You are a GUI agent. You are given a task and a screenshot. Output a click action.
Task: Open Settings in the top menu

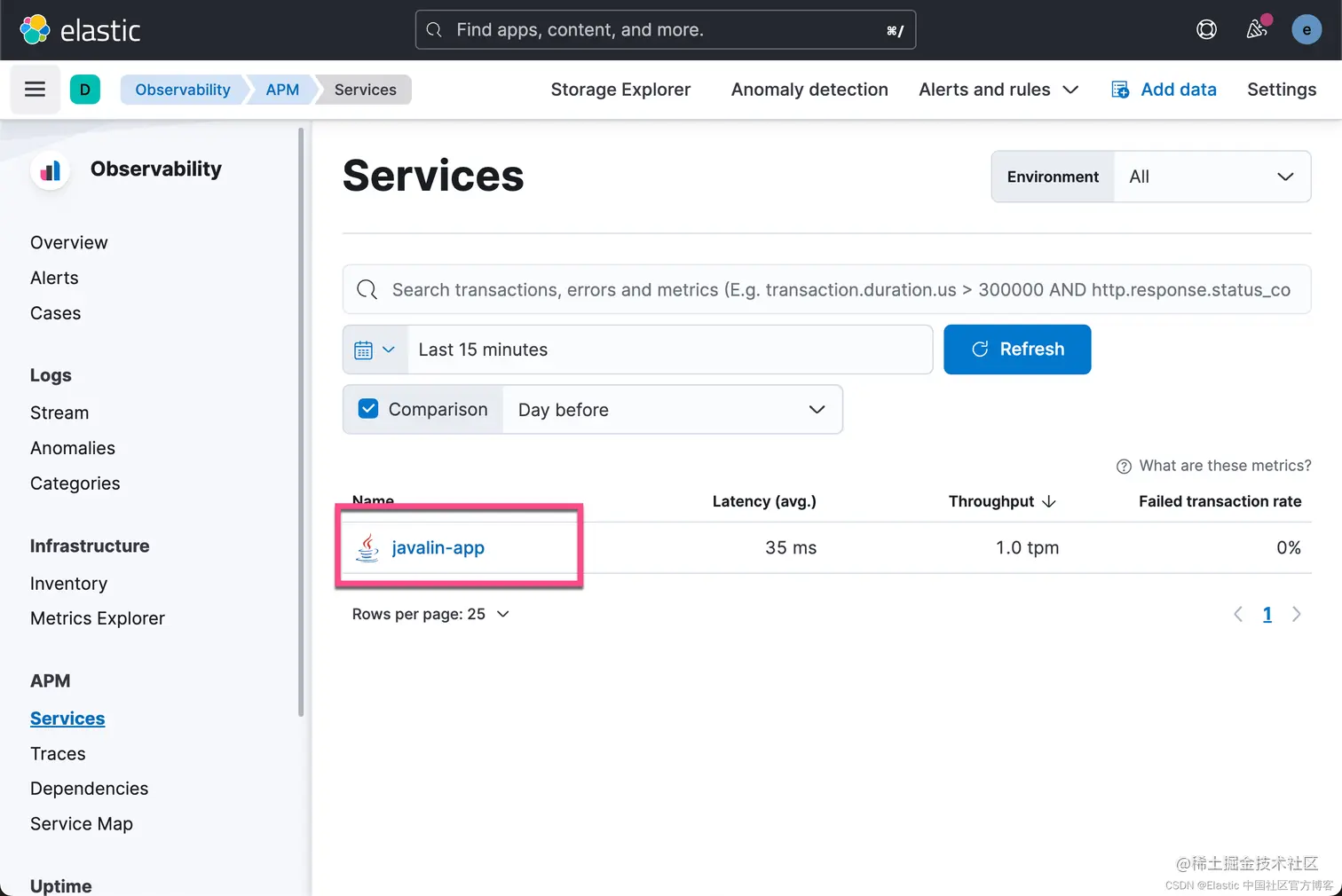point(1282,90)
